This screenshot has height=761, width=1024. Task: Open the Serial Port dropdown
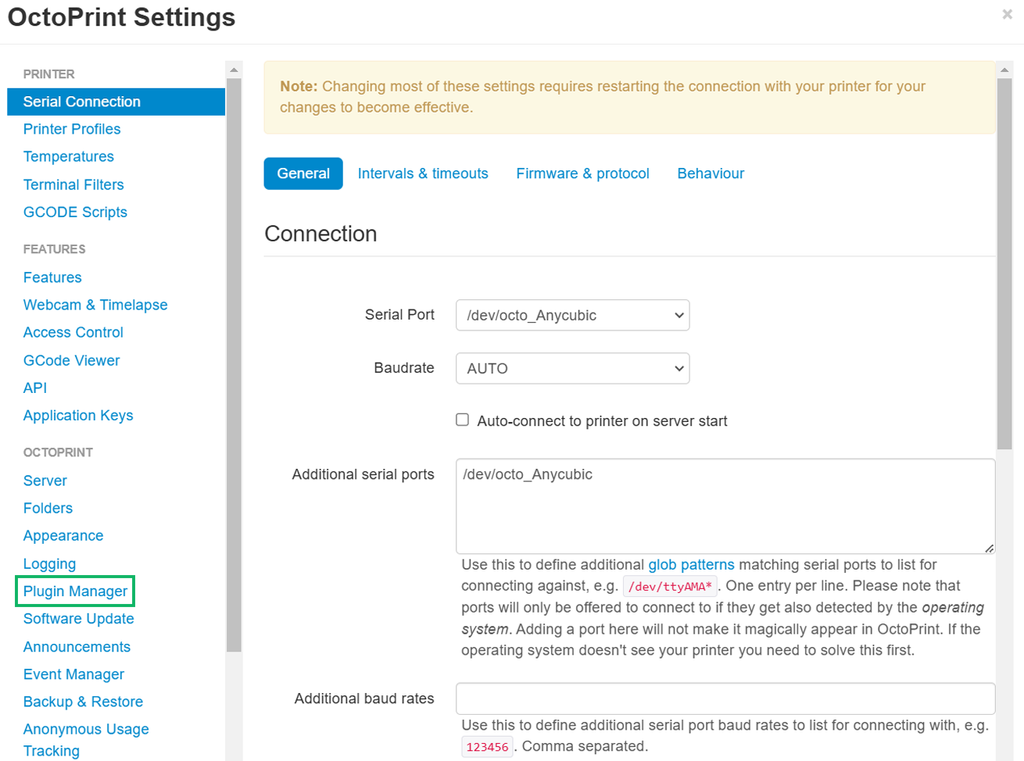[x=572, y=315]
